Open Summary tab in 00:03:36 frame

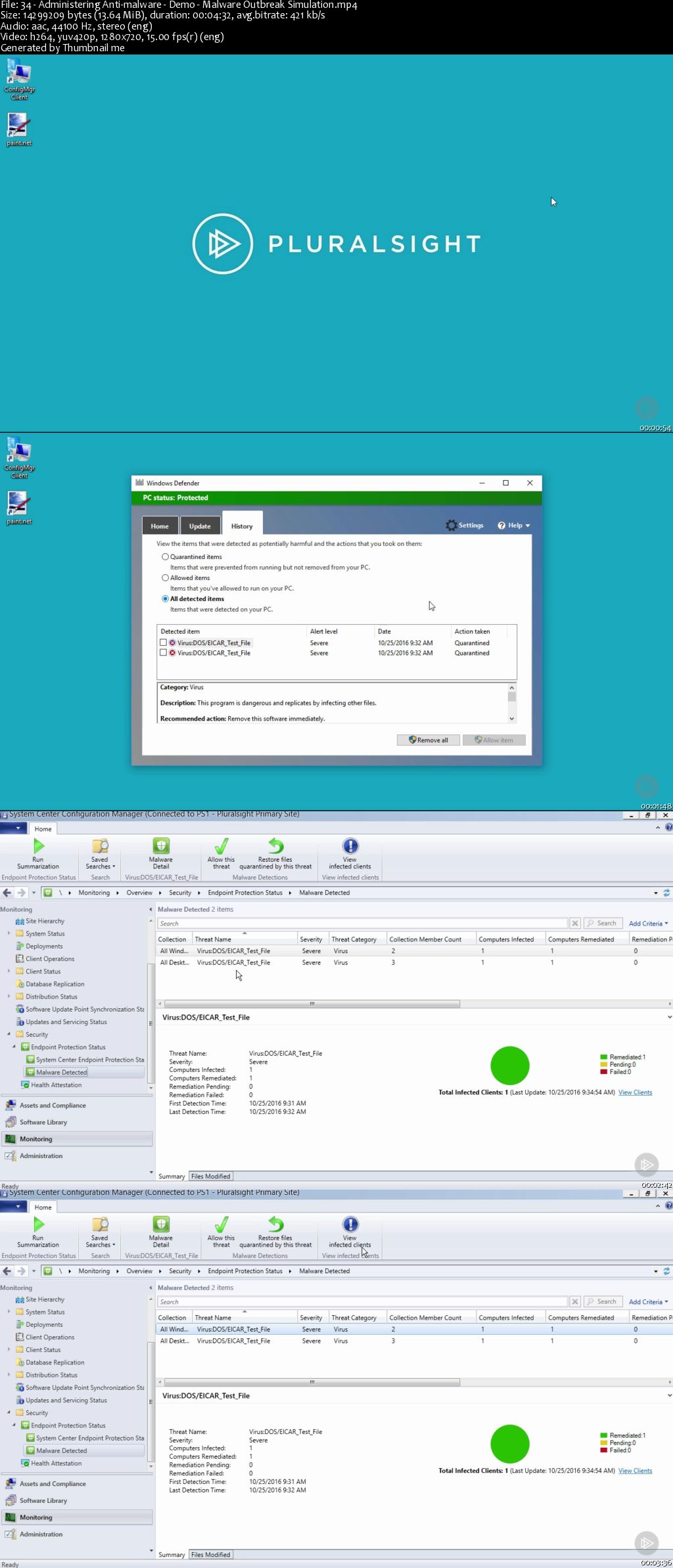[x=172, y=1554]
